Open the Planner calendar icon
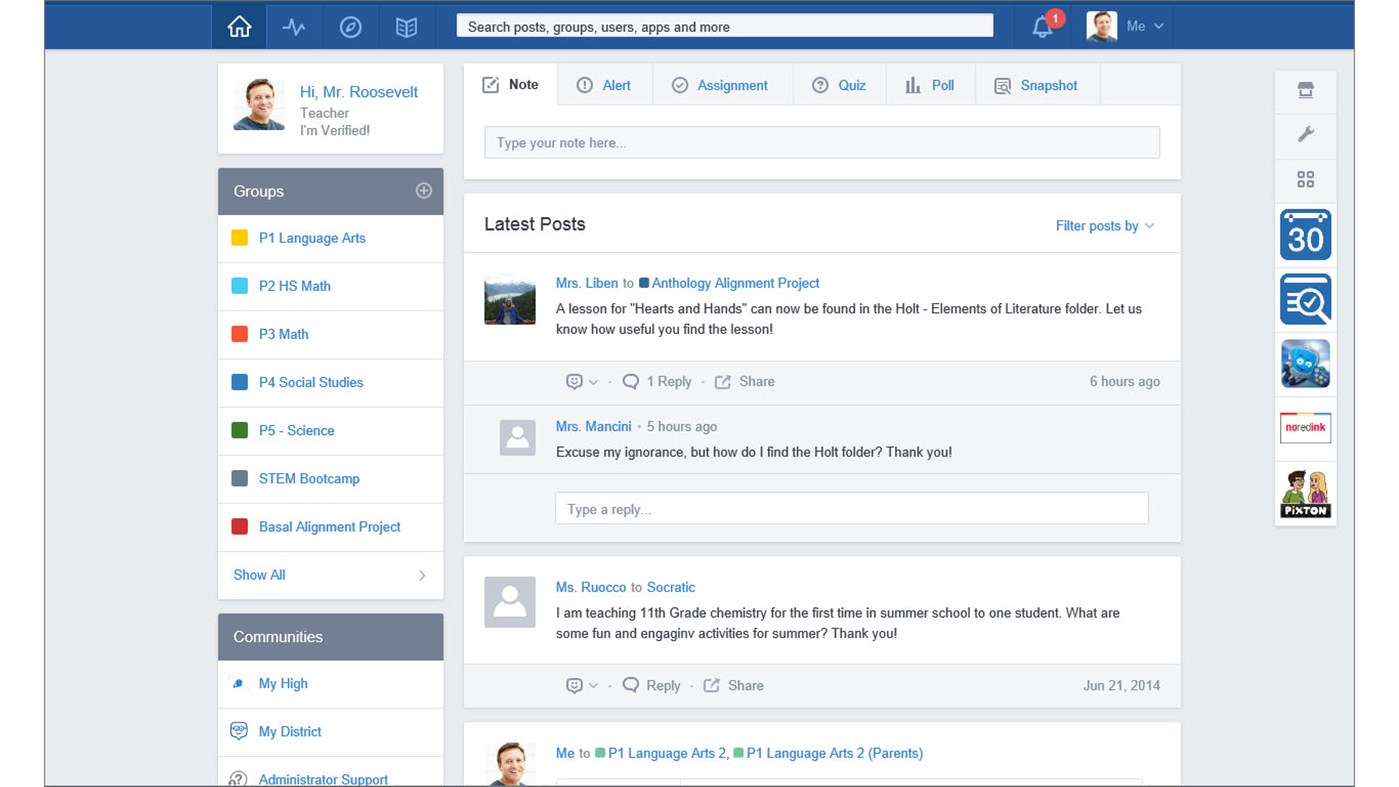The image size is (1399, 787). [x=1305, y=234]
